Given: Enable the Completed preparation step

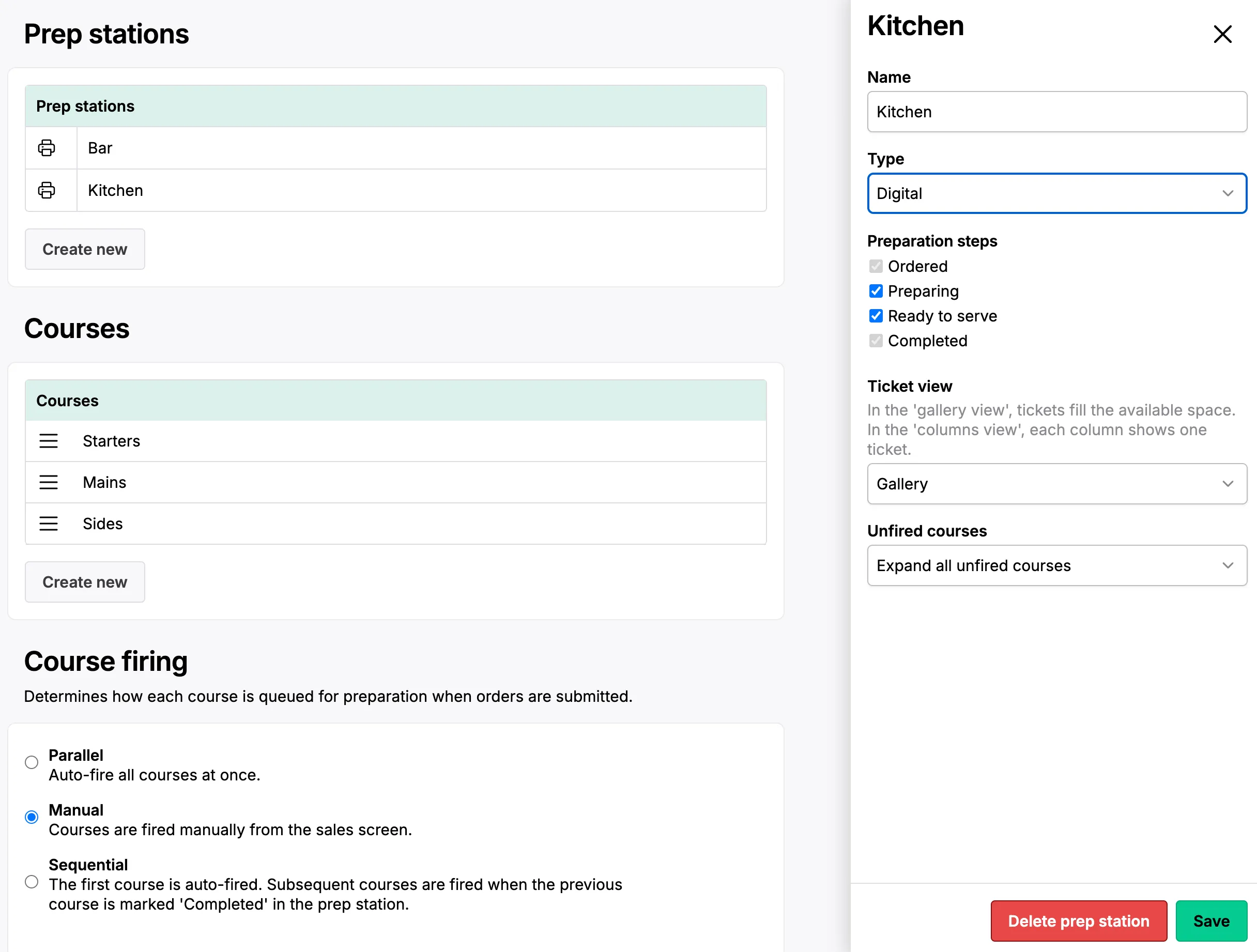Looking at the screenshot, I should tap(876, 340).
